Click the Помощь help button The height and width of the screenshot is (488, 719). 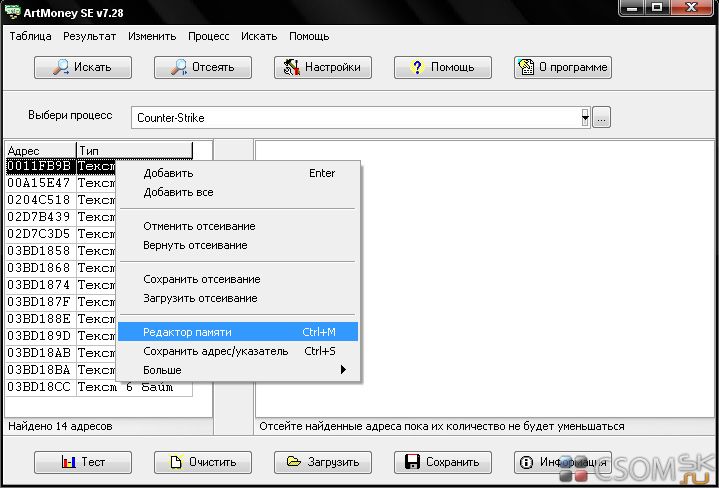tap(443, 67)
